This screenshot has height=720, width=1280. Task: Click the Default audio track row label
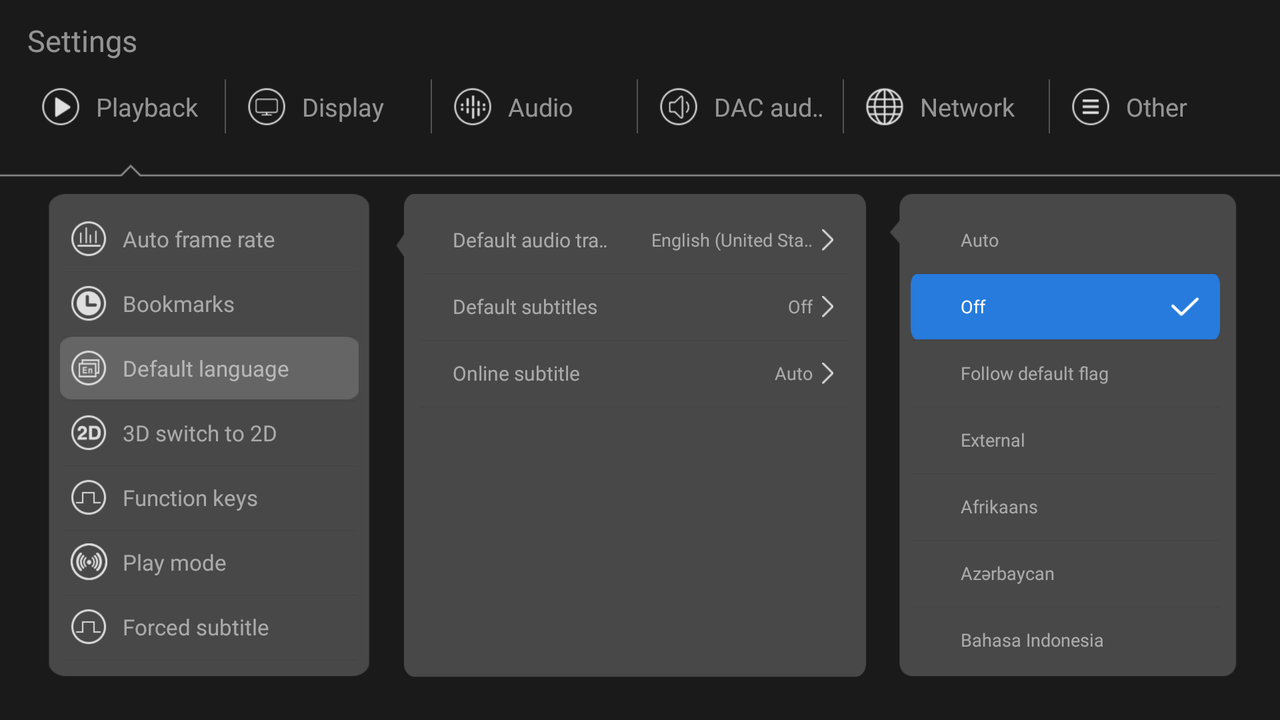(530, 240)
